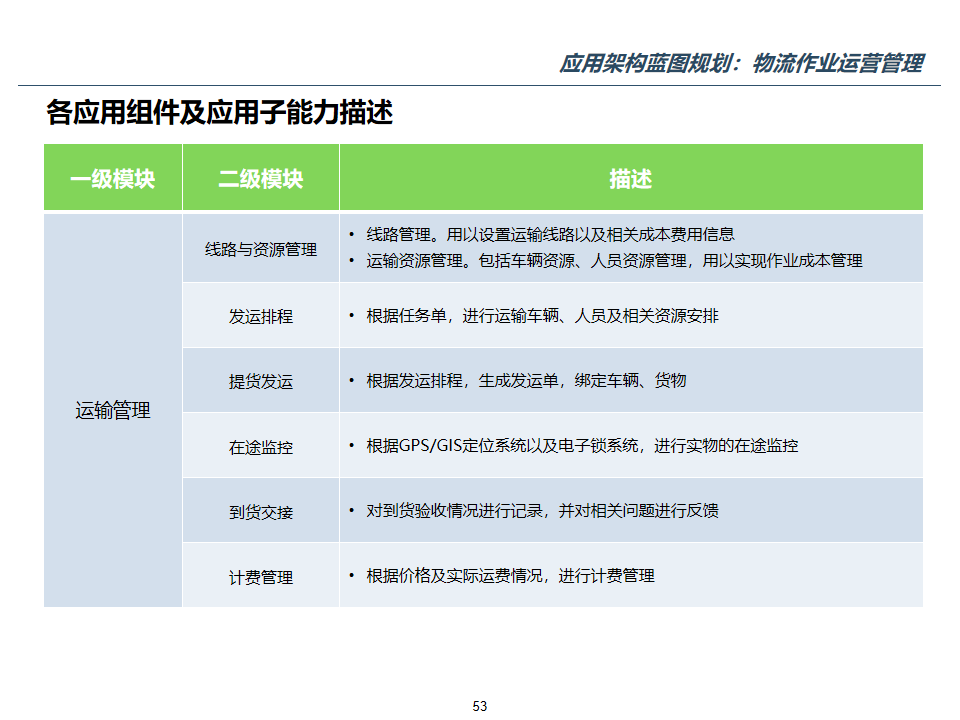Click description '根据价格及实际运费情况，进行计费管理'
Screen dimensions: 960x720
(x=510, y=576)
